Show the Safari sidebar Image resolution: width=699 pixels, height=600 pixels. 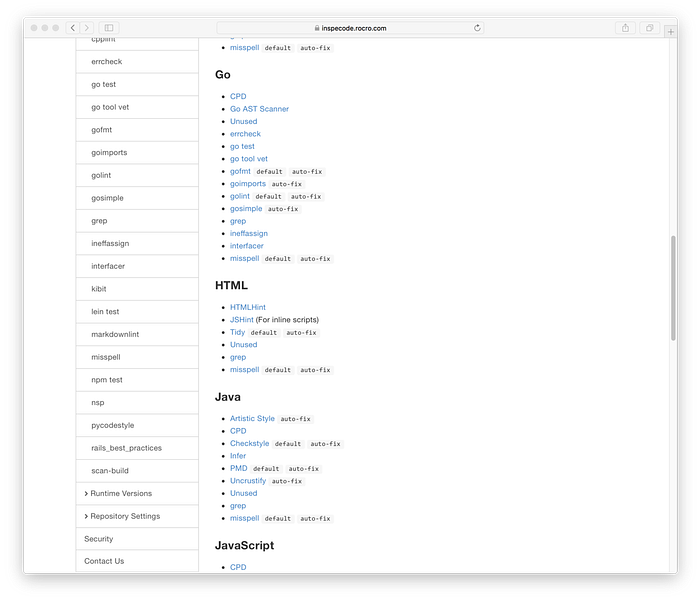point(109,28)
